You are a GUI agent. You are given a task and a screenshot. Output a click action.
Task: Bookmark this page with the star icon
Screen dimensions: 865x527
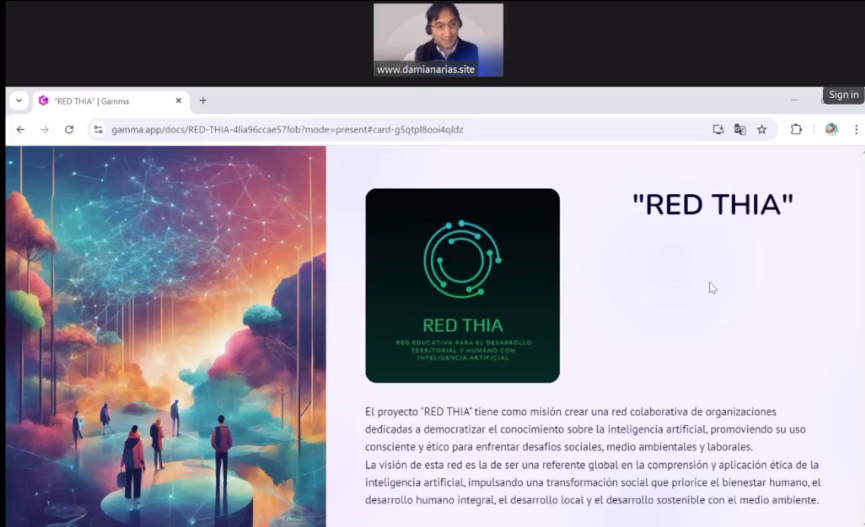pos(761,129)
